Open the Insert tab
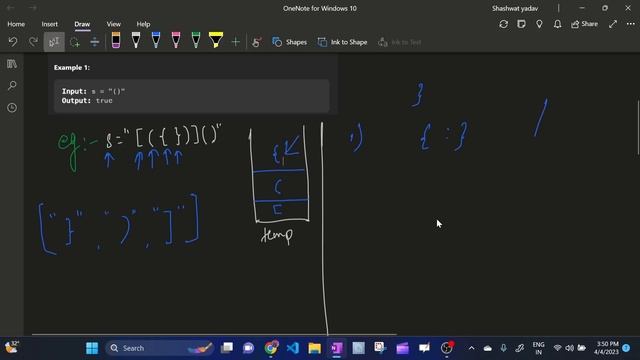The height and width of the screenshot is (360, 640). [x=49, y=24]
